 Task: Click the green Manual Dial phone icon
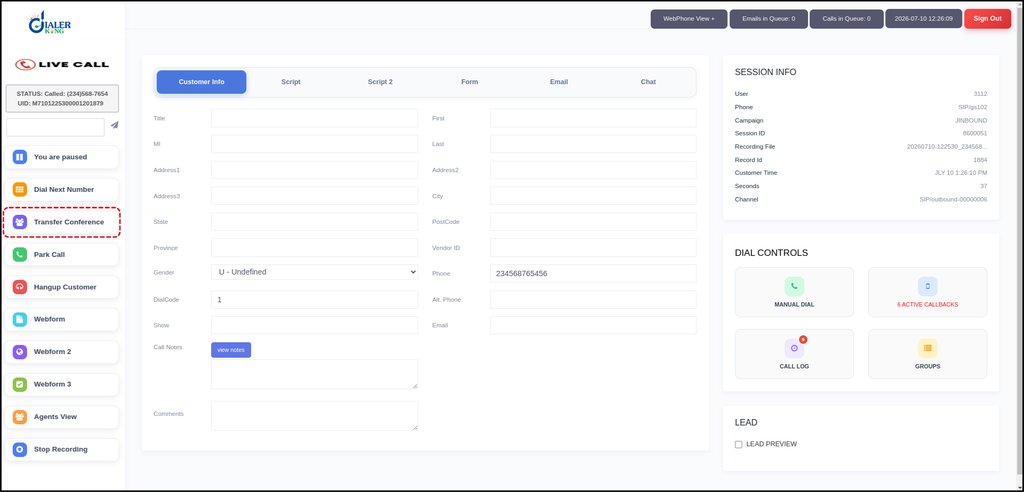[x=794, y=286]
